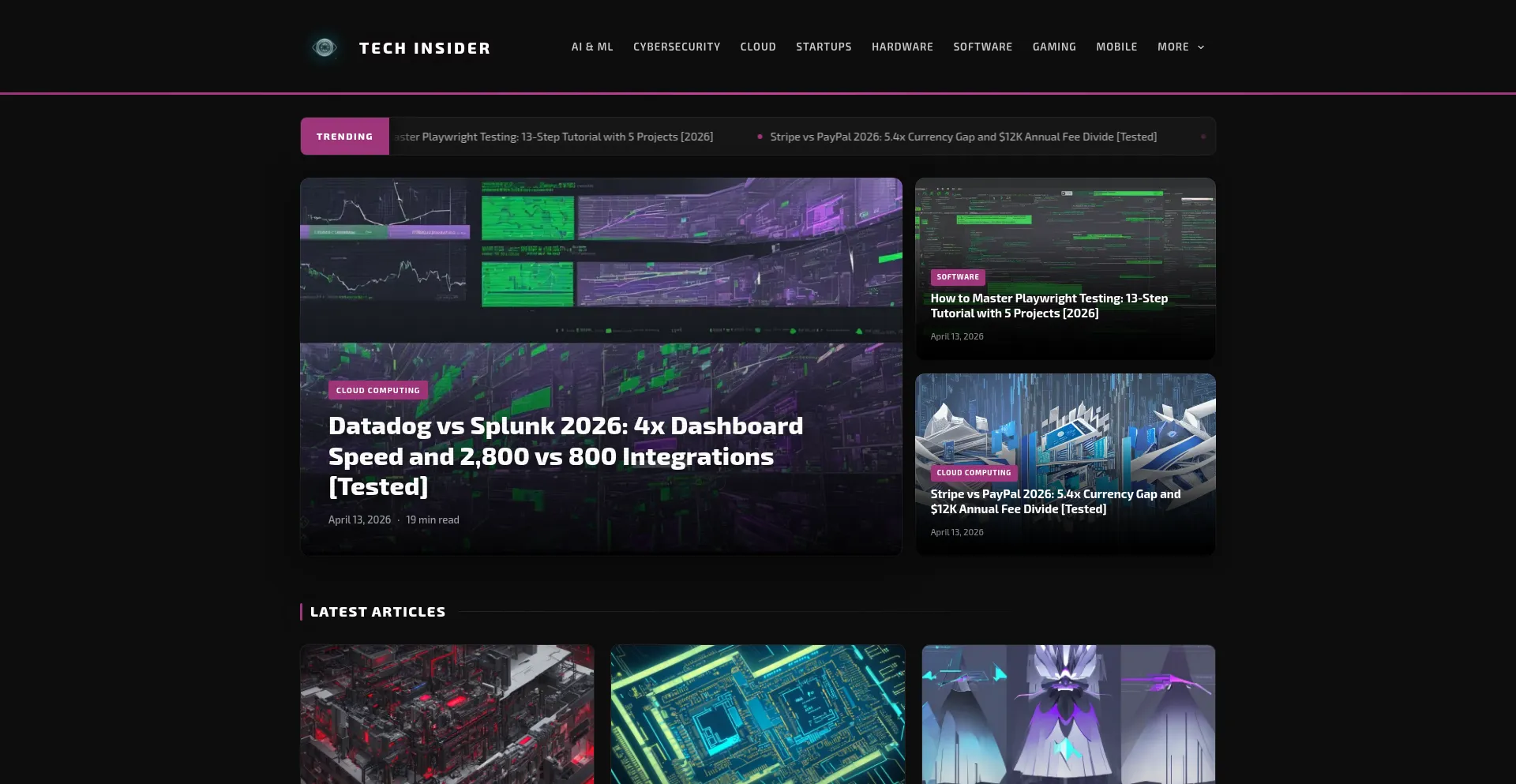
Task: Click the Latest Articles heading
Action: [x=377, y=612]
